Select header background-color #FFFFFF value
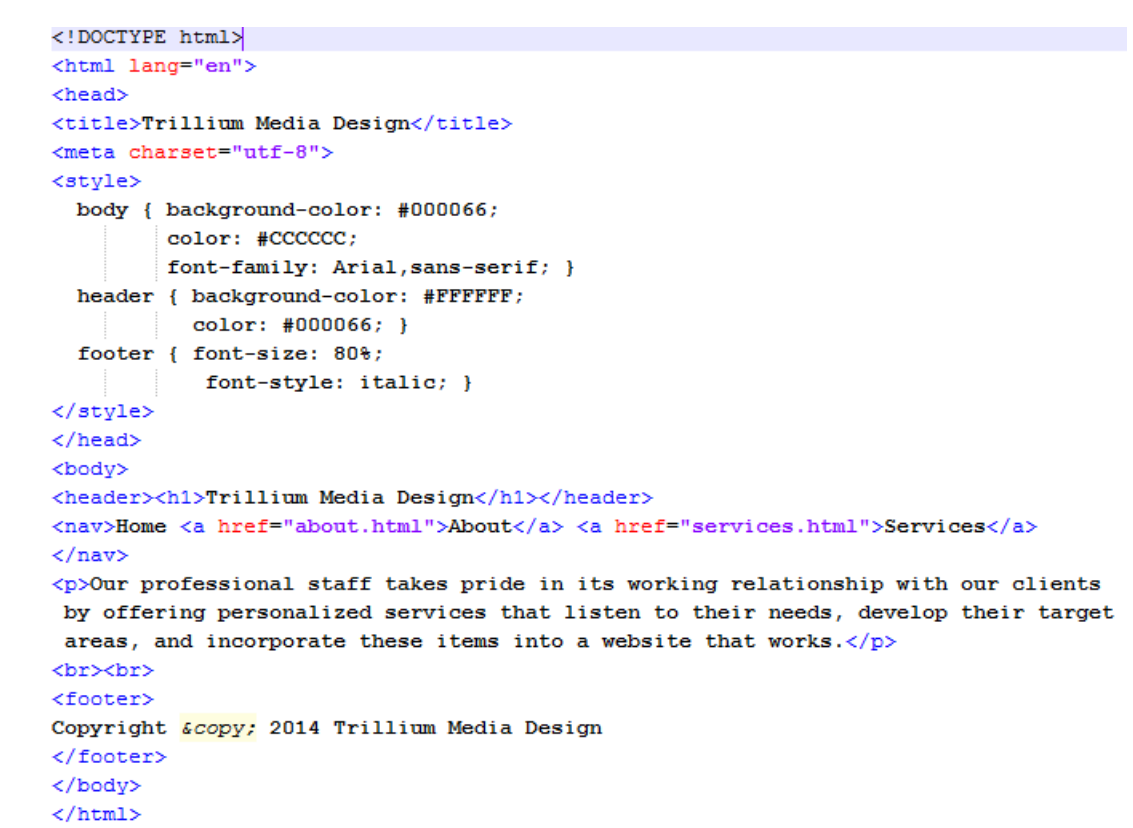The width and height of the screenshot is (1133, 828). pos(468,297)
